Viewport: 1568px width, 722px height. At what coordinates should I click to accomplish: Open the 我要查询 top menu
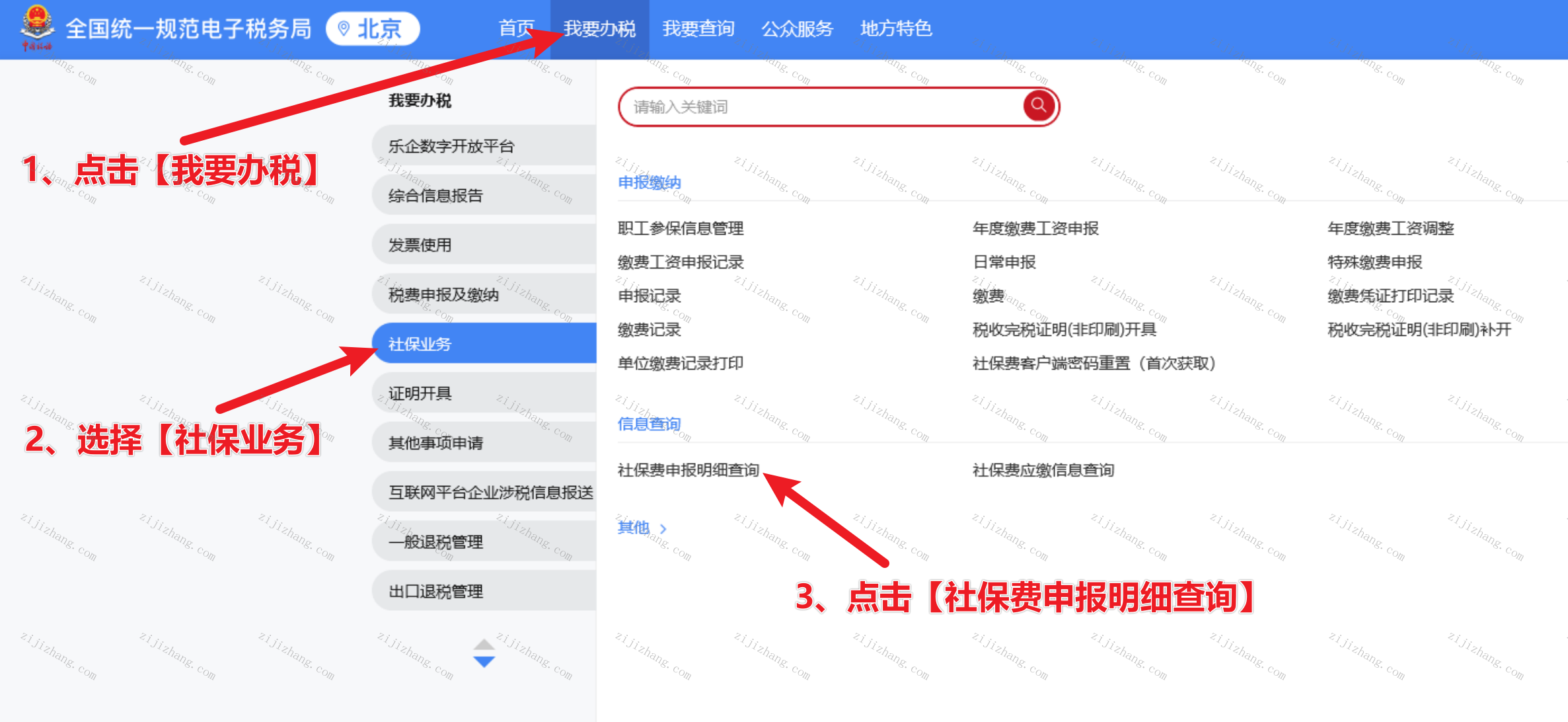pyautogui.click(x=698, y=28)
